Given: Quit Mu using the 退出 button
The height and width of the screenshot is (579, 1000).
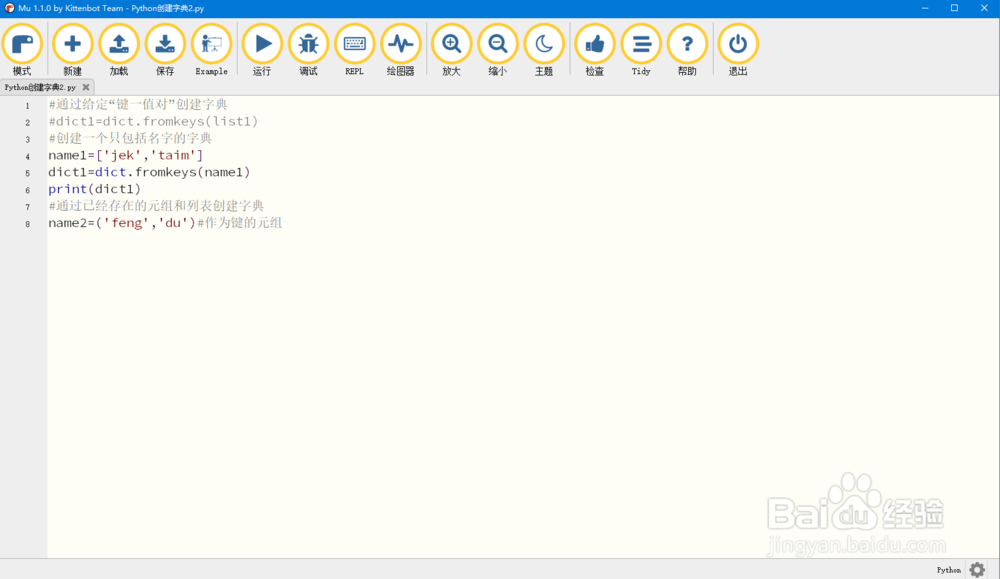Looking at the screenshot, I should (737, 44).
